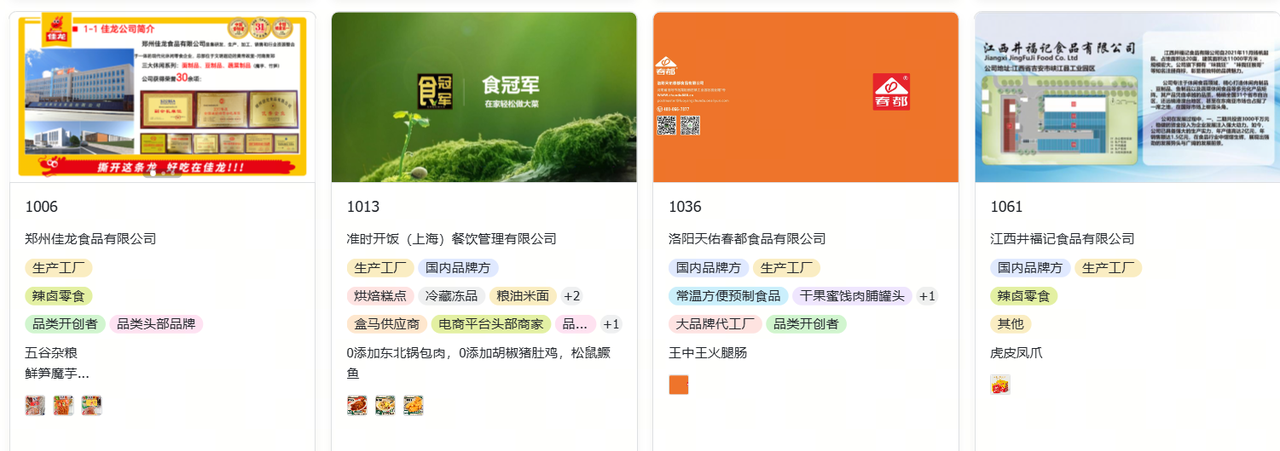Open the orange thumbnail in card 1036

(679, 385)
